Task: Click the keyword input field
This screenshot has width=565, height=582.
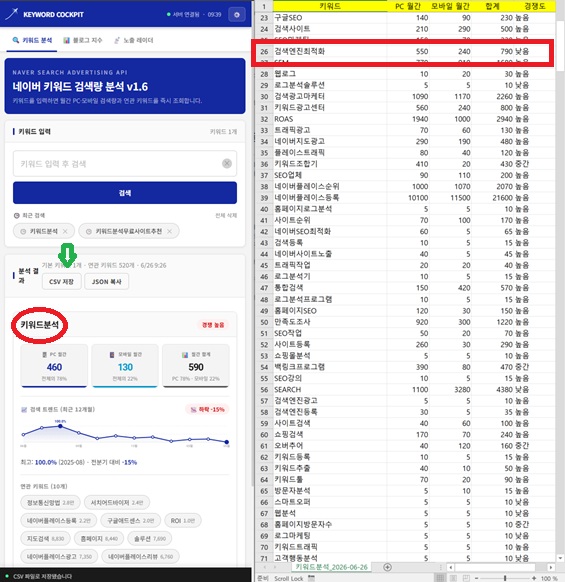Action: tap(125, 163)
